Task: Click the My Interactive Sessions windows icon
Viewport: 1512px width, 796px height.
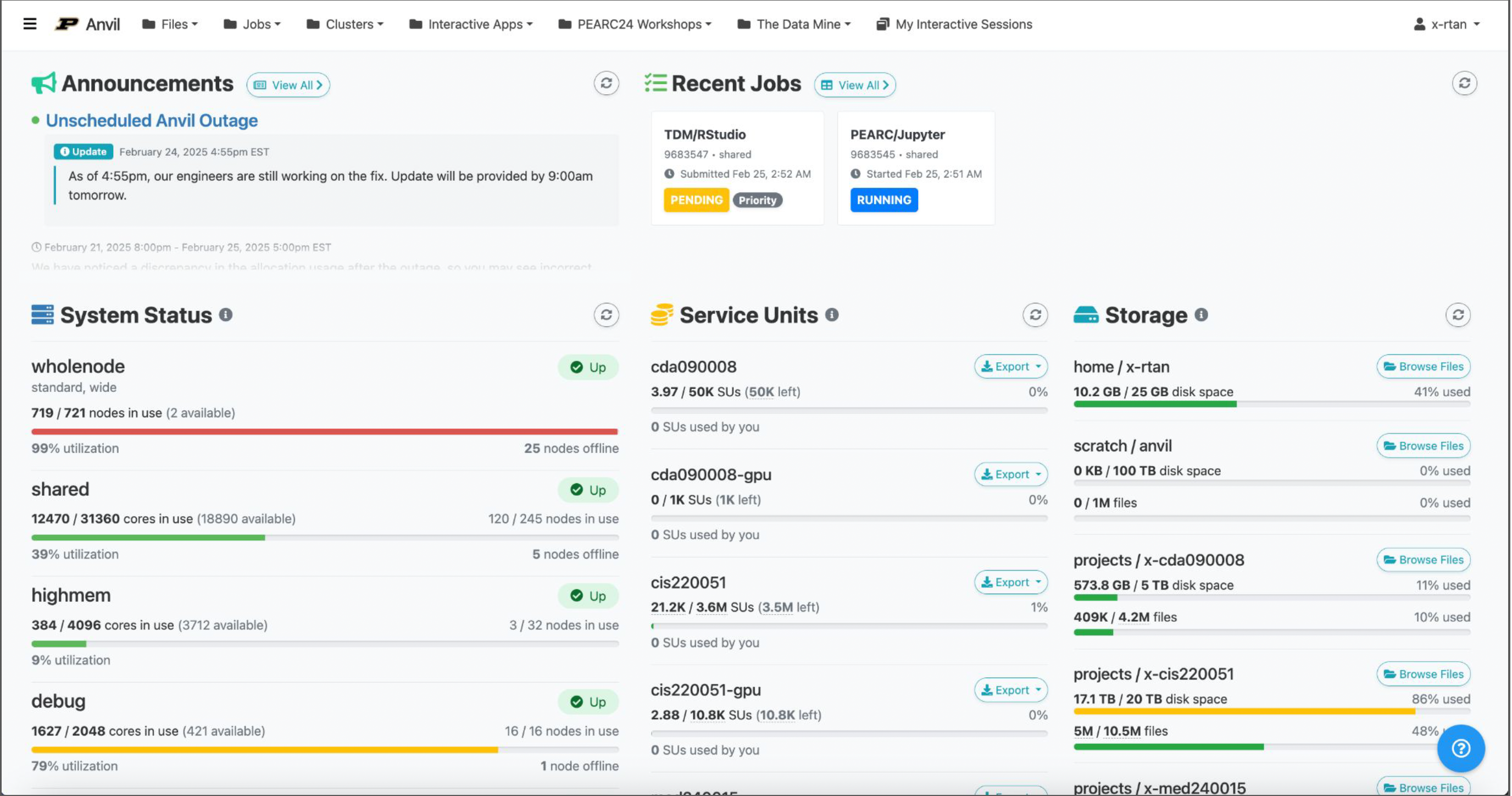Action: 882,24
